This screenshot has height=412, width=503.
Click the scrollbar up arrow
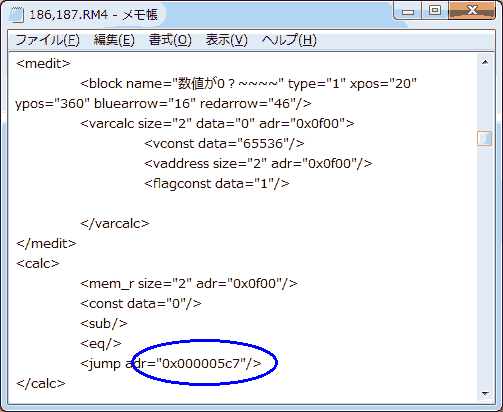(485, 62)
